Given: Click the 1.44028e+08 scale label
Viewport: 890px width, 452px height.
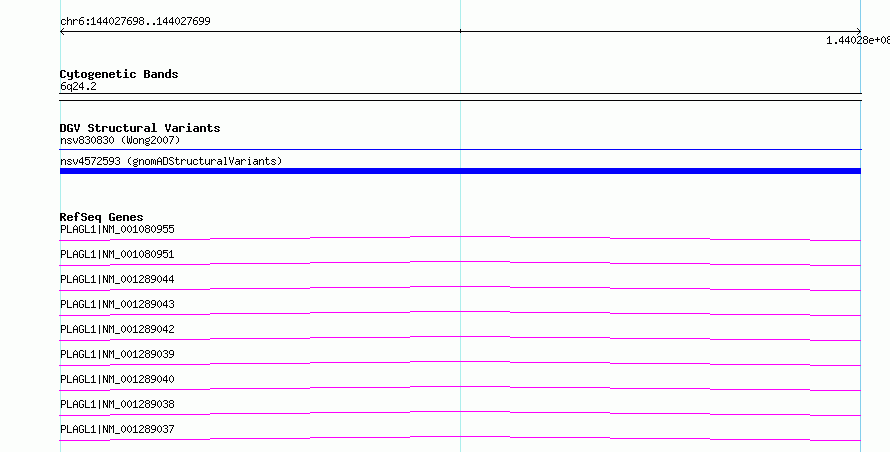Looking at the screenshot, I should point(858,40).
